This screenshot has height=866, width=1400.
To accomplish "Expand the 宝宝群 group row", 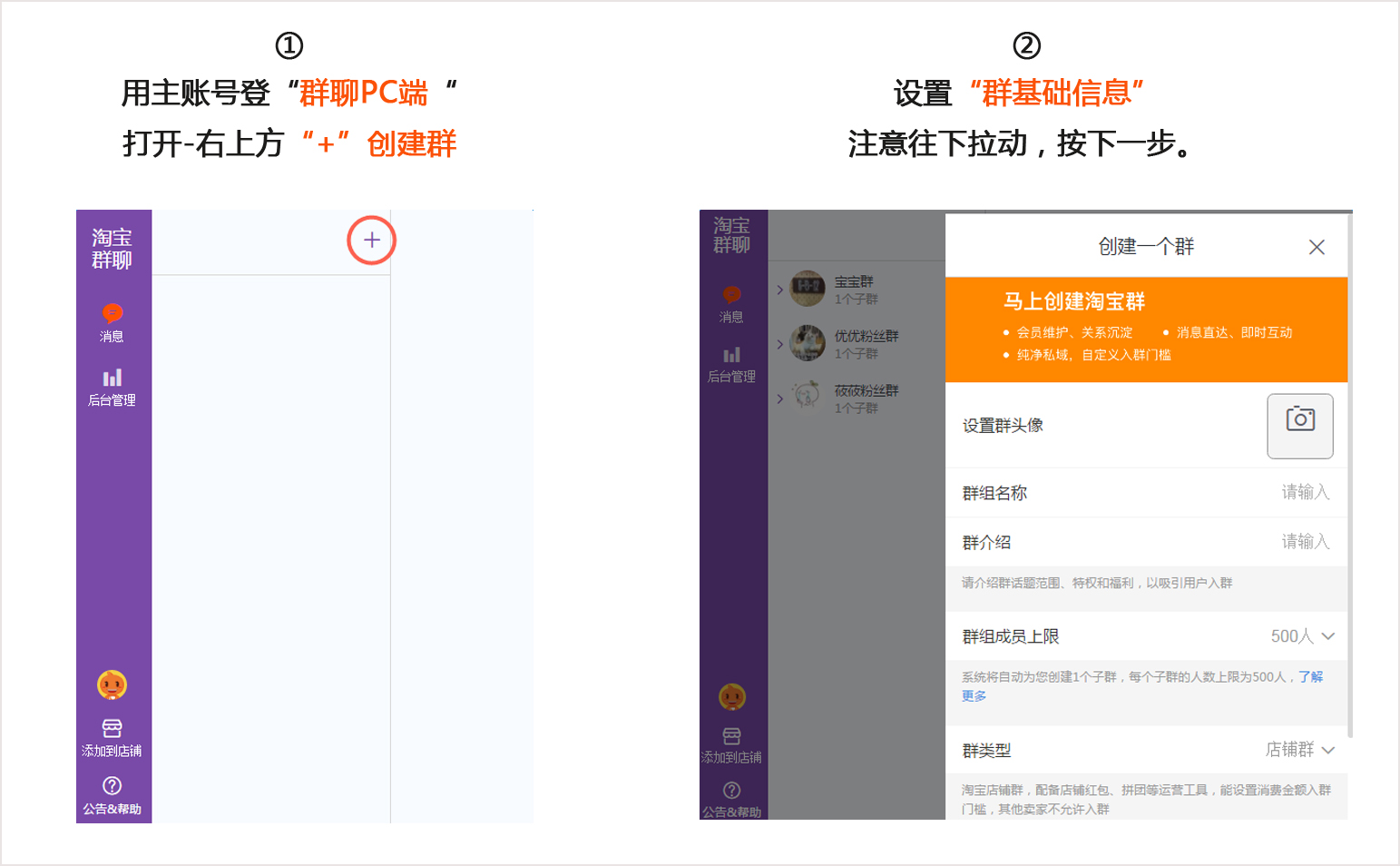I will [779, 290].
